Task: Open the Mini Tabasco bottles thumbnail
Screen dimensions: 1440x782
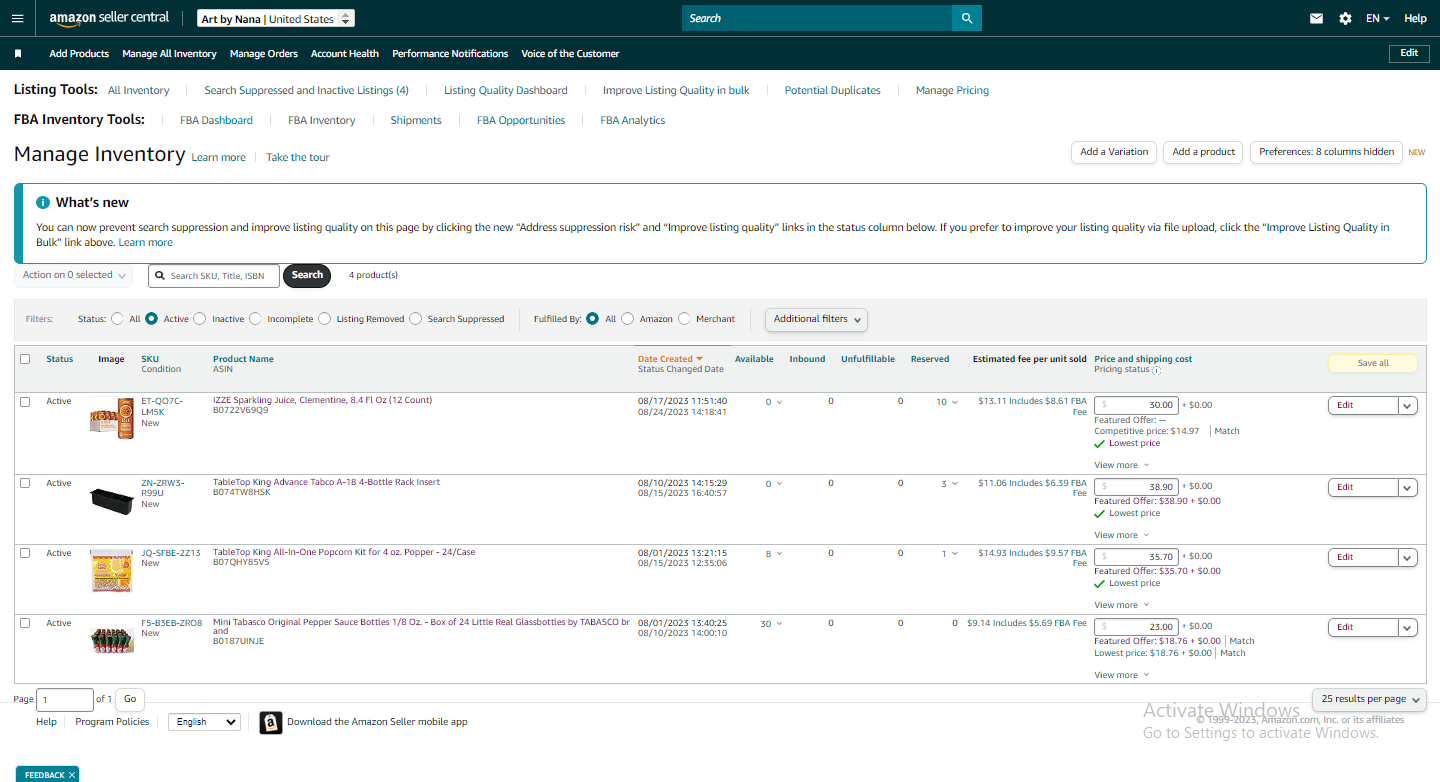Action: click(x=111, y=640)
